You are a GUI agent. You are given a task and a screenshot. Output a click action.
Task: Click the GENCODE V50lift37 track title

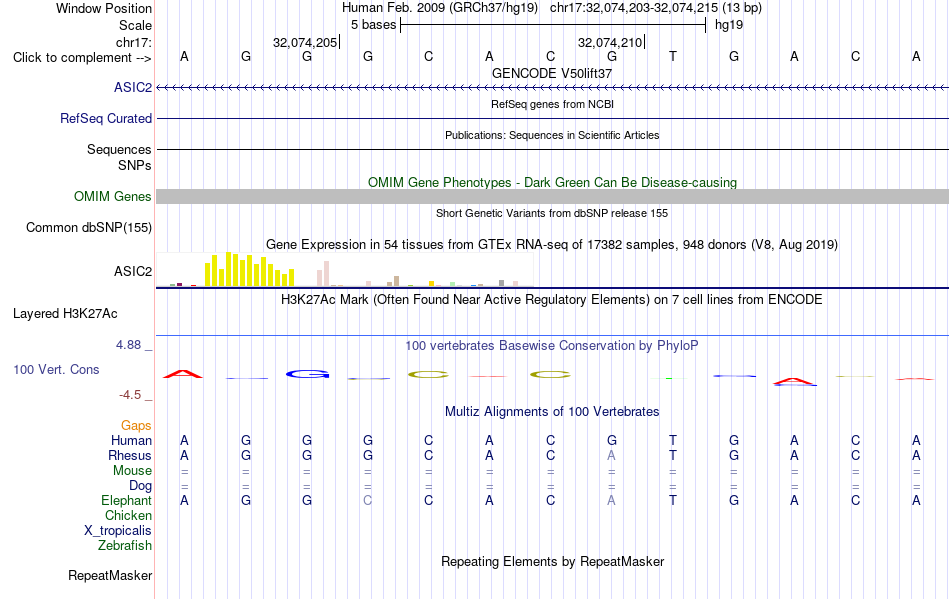pos(552,73)
